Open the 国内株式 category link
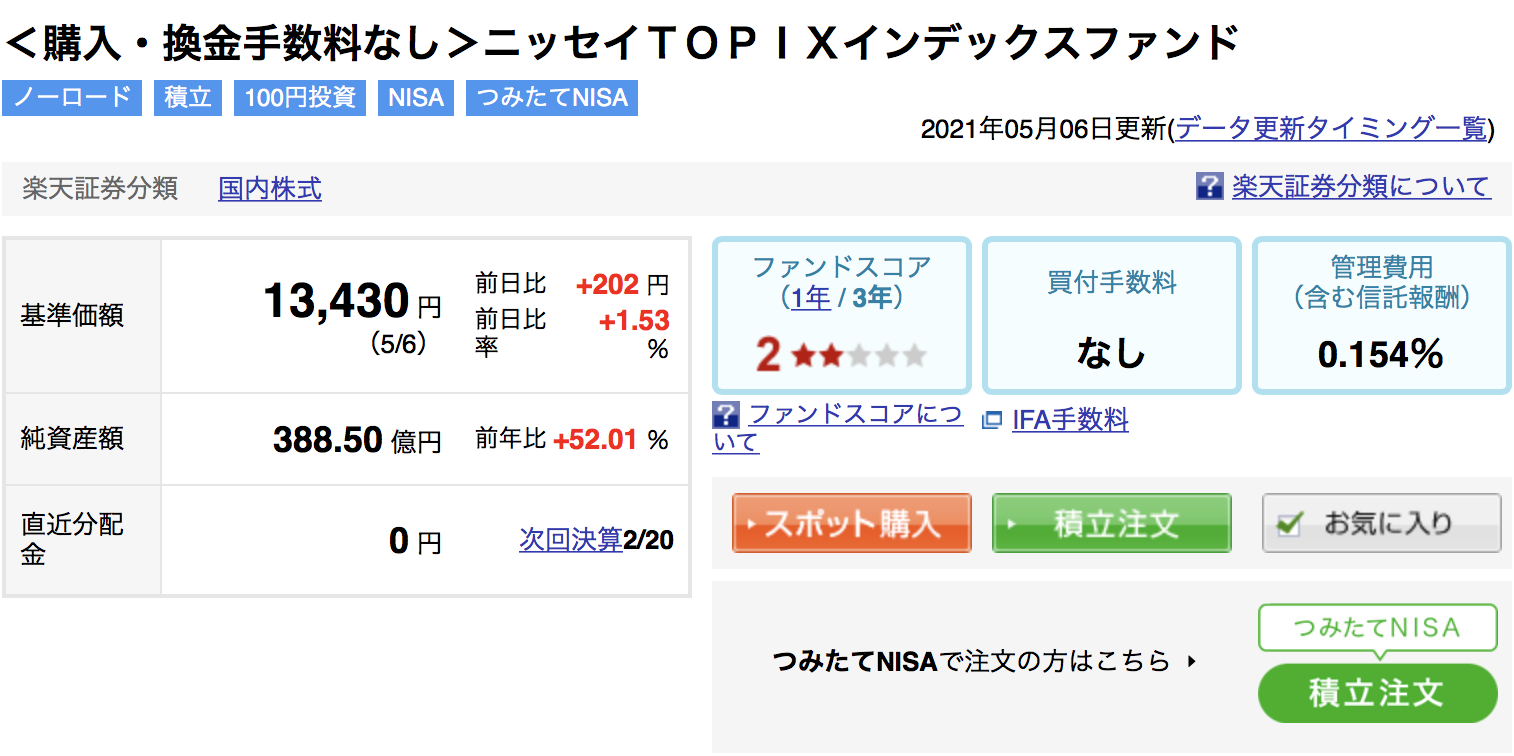Image resolution: width=1514 pixels, height=756 pixels. pos(270,188)
